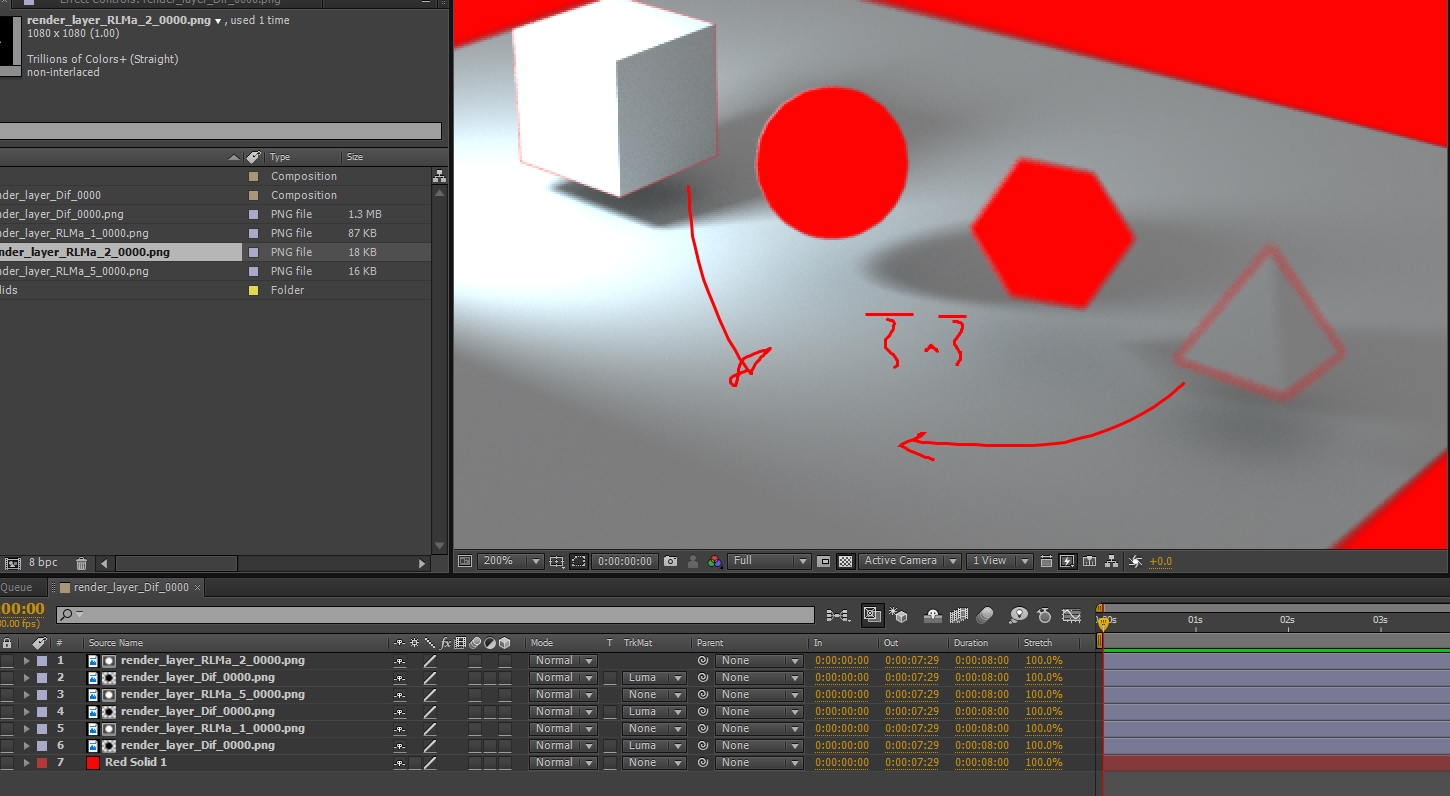Image resolution: width=1450 pixels, height=796 pixels.
Task: Enable Frame Blending for timeline layers
Action: pos(959,615)
